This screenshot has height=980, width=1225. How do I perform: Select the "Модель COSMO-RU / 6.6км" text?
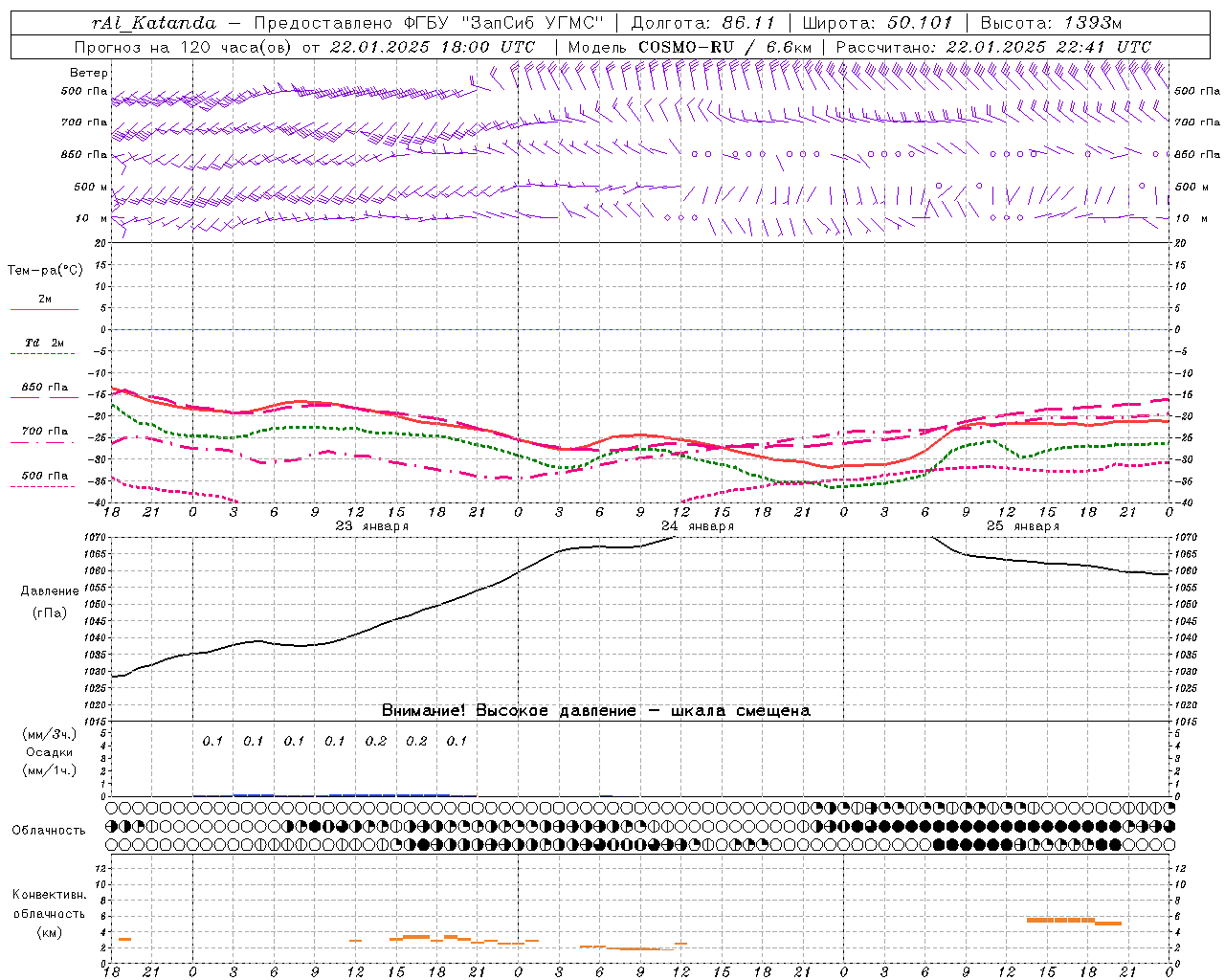click(689, 47)
